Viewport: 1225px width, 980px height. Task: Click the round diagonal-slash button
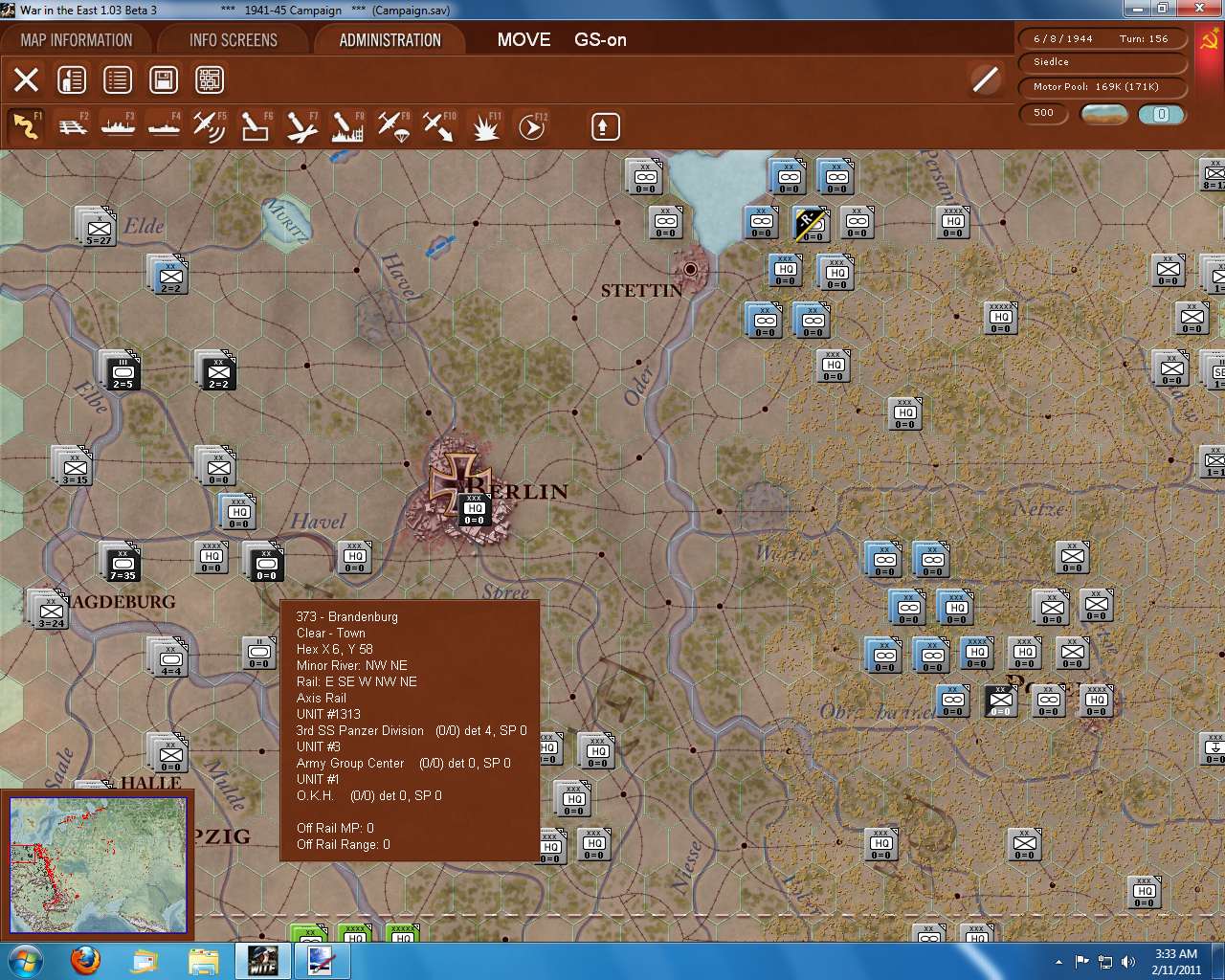point(985,79)
